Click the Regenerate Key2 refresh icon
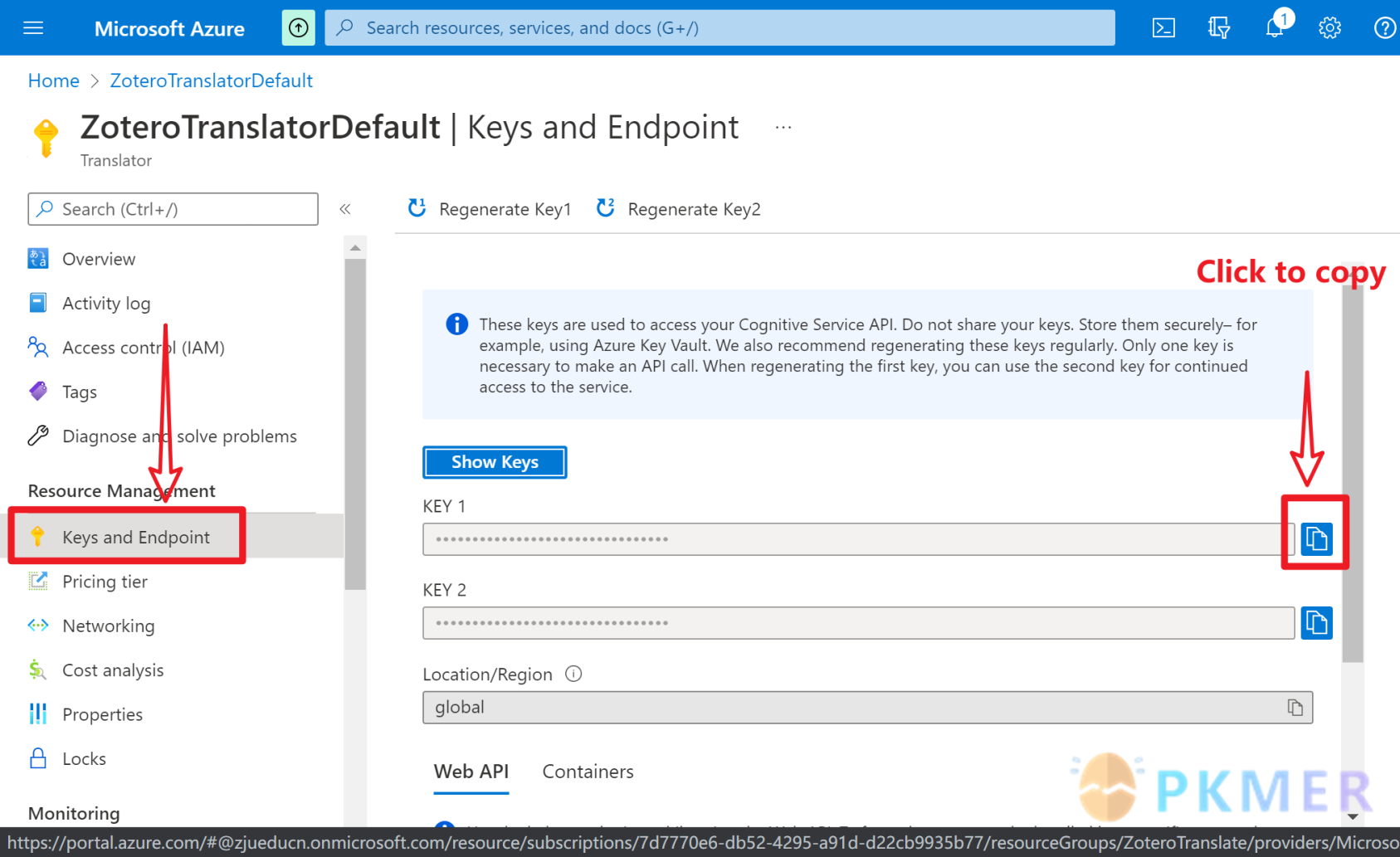Viewport: 1400px width, 857px height. (x=606, y=208)
